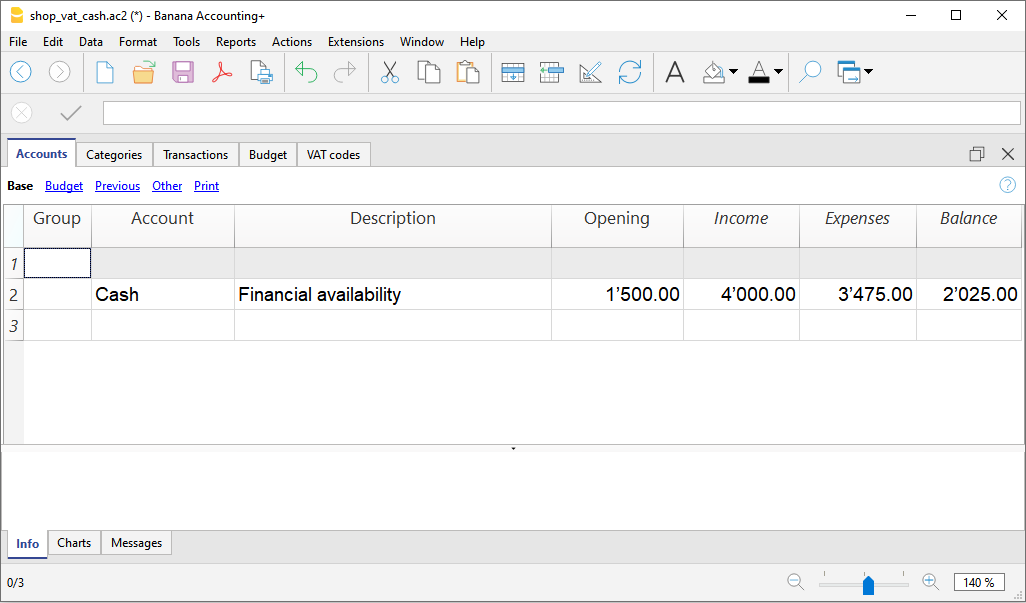
Task: Undo the last change
Action: pyautogui.click(x=306, y=72)
